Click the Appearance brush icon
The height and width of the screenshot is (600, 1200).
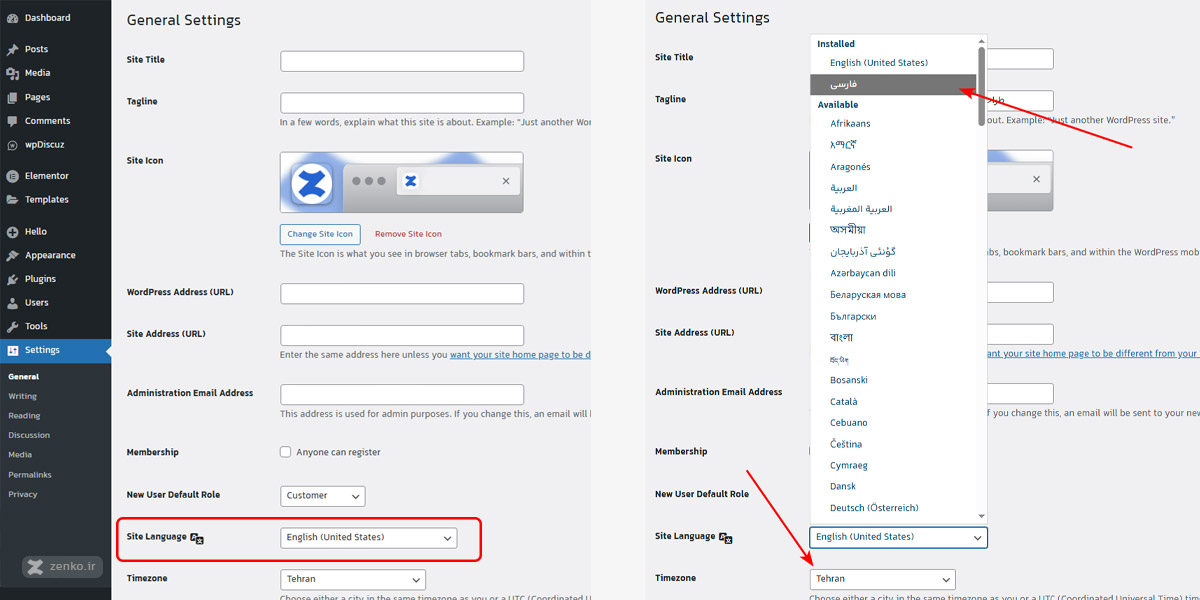(12, 255)
